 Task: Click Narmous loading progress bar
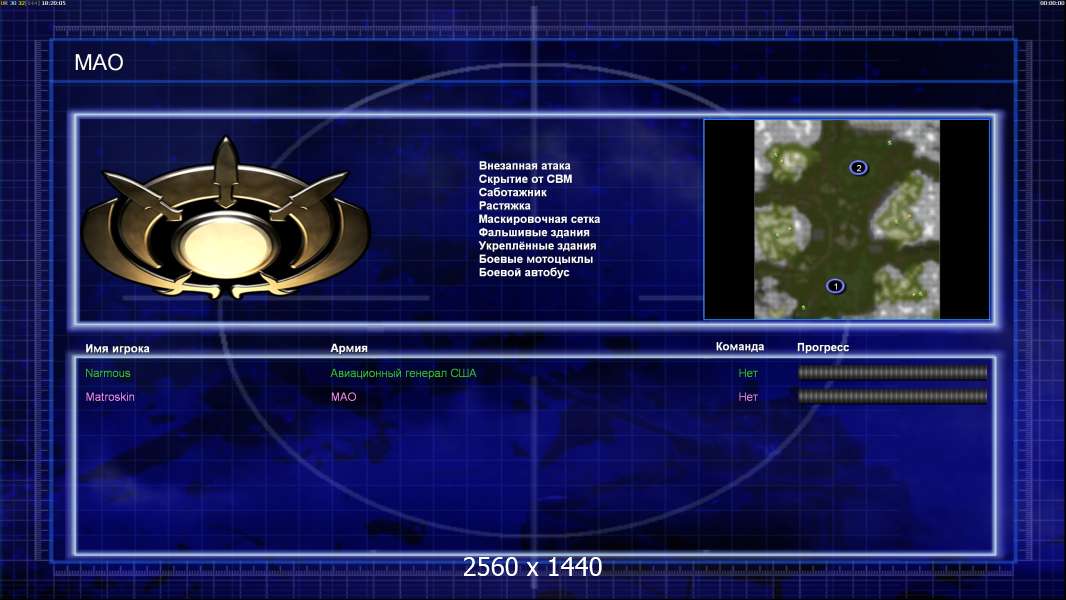(893, 372)
